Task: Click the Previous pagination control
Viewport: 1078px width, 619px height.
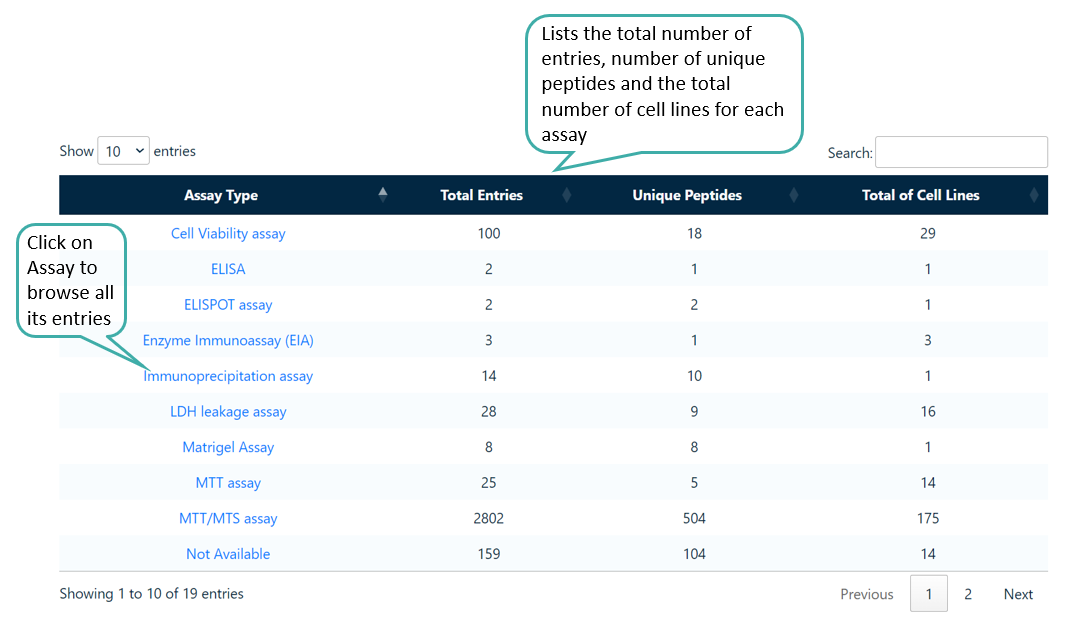Action: click(x=866, y=593)
